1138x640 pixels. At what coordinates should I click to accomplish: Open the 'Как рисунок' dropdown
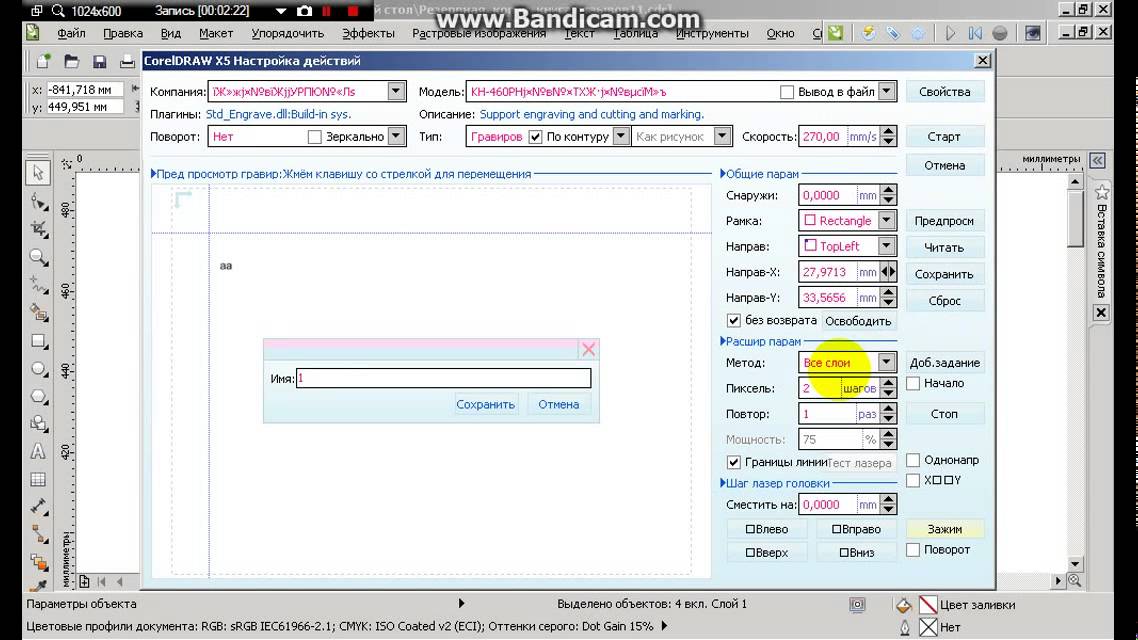pos(721,136)
